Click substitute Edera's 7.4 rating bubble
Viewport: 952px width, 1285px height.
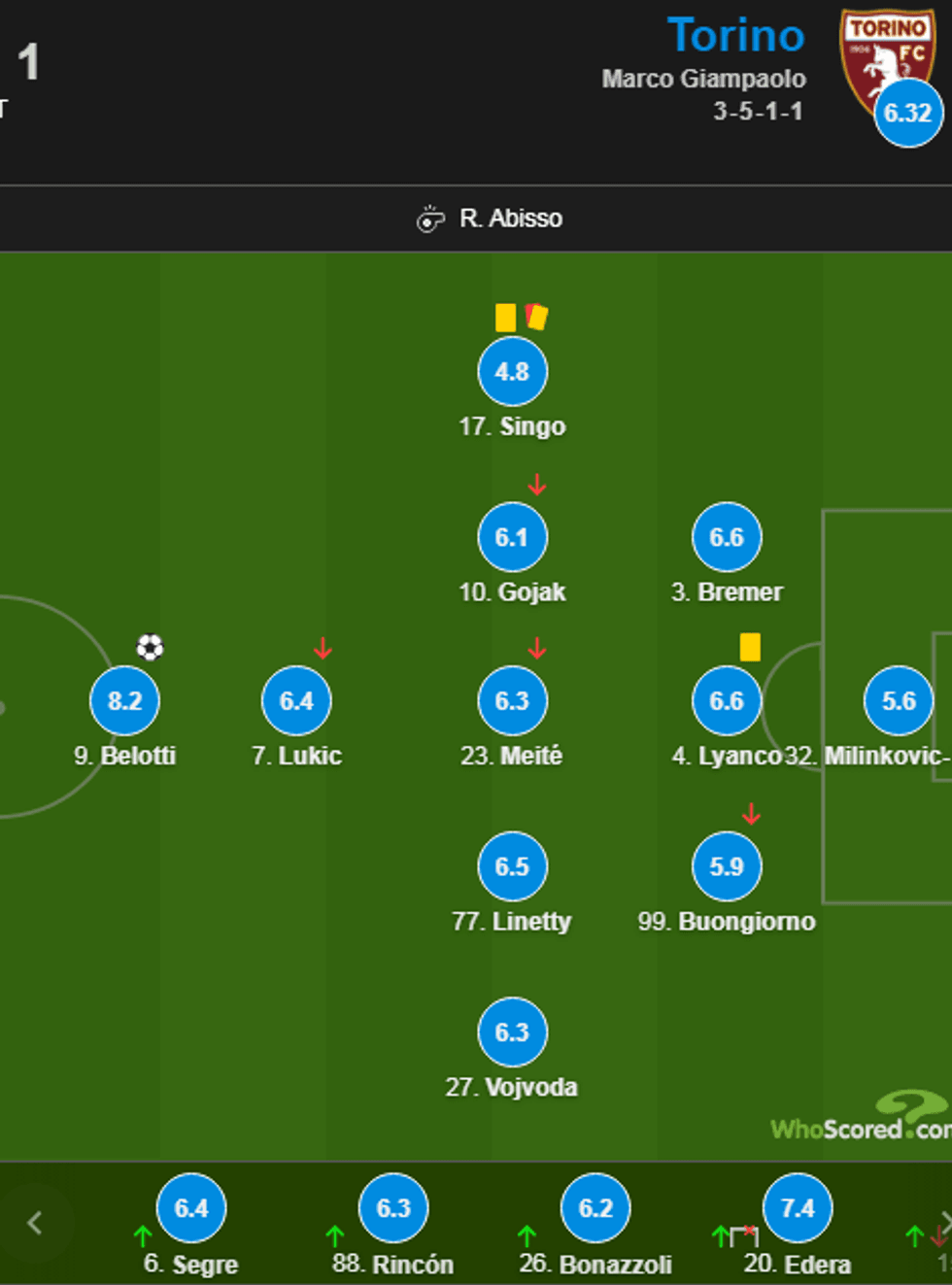[798, 1208]
